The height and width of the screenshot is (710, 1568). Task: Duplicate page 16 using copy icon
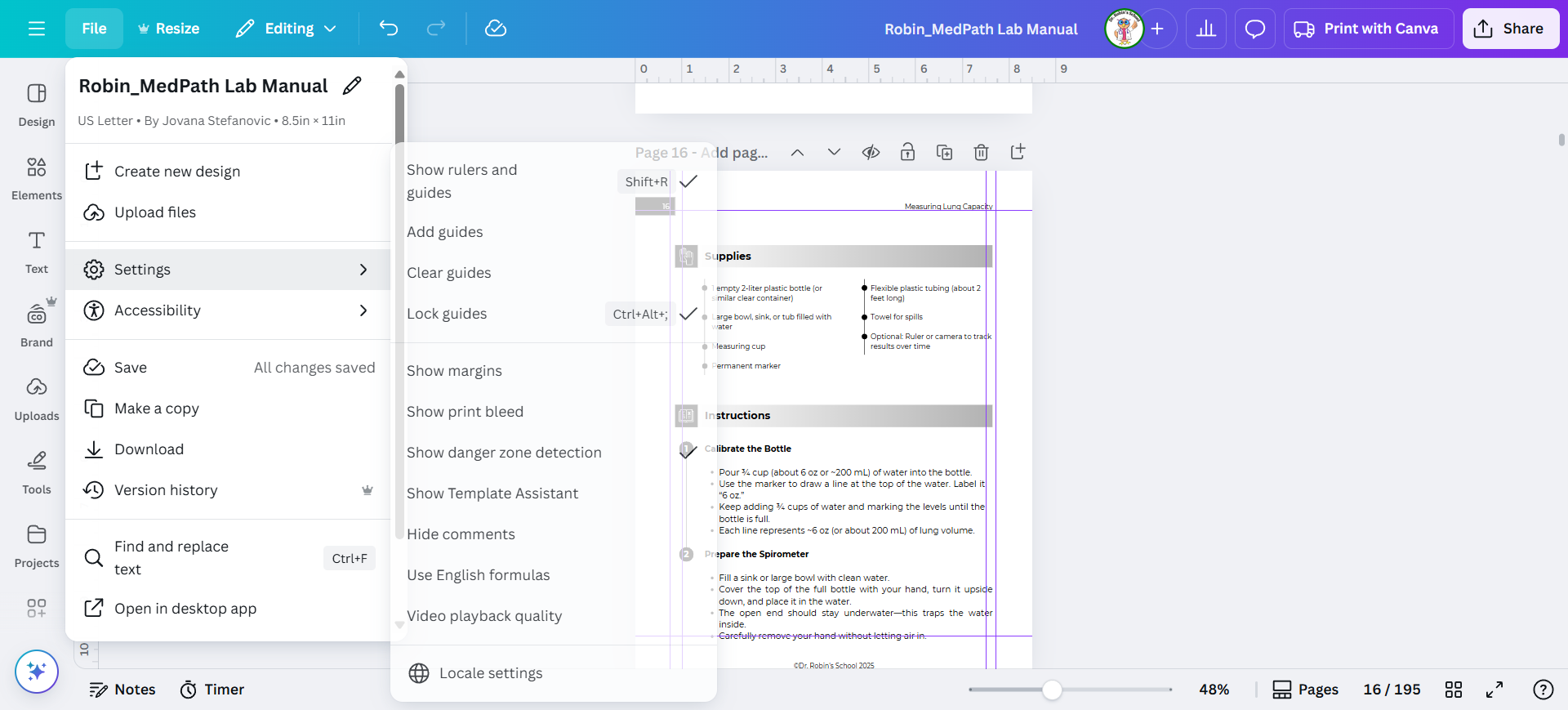(944, 152)
